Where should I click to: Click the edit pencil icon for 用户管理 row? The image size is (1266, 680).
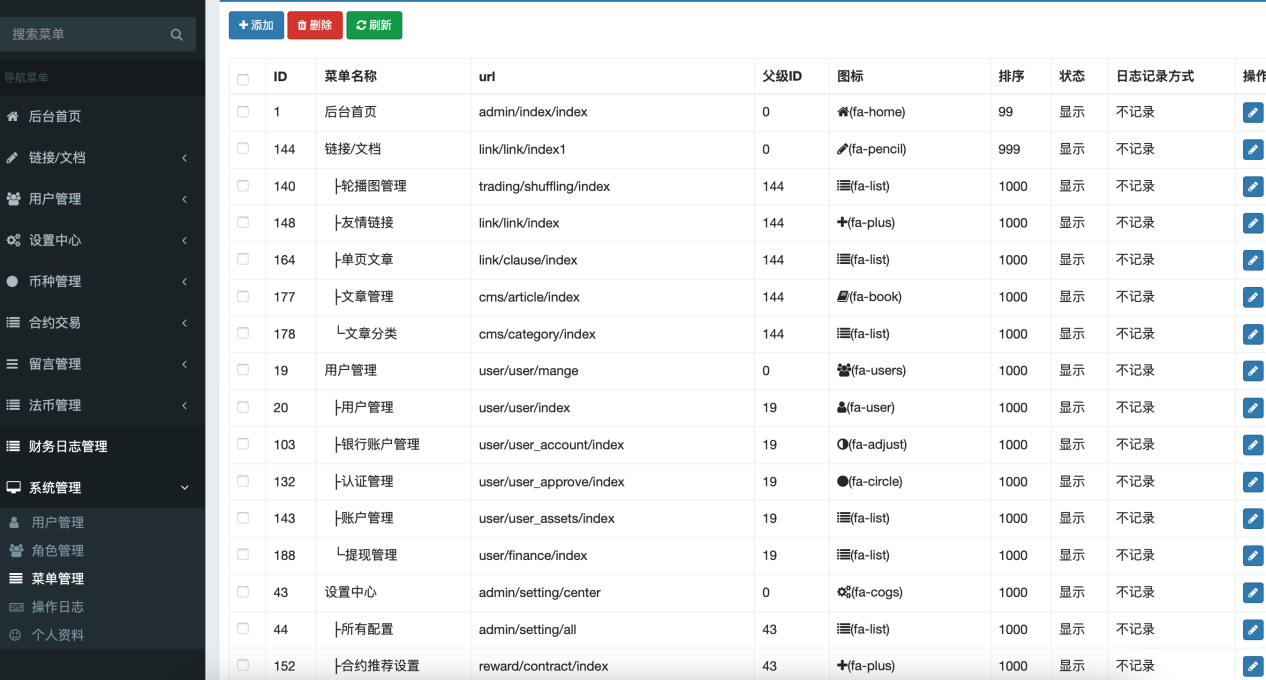tap(1253, 370)
